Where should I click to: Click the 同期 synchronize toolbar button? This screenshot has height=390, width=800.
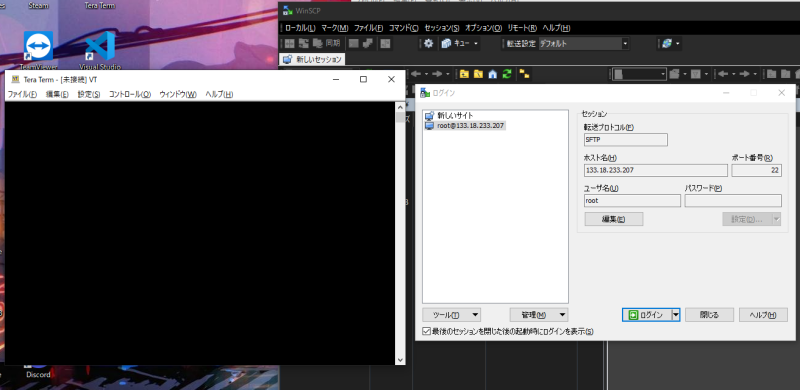pos(327,44)
